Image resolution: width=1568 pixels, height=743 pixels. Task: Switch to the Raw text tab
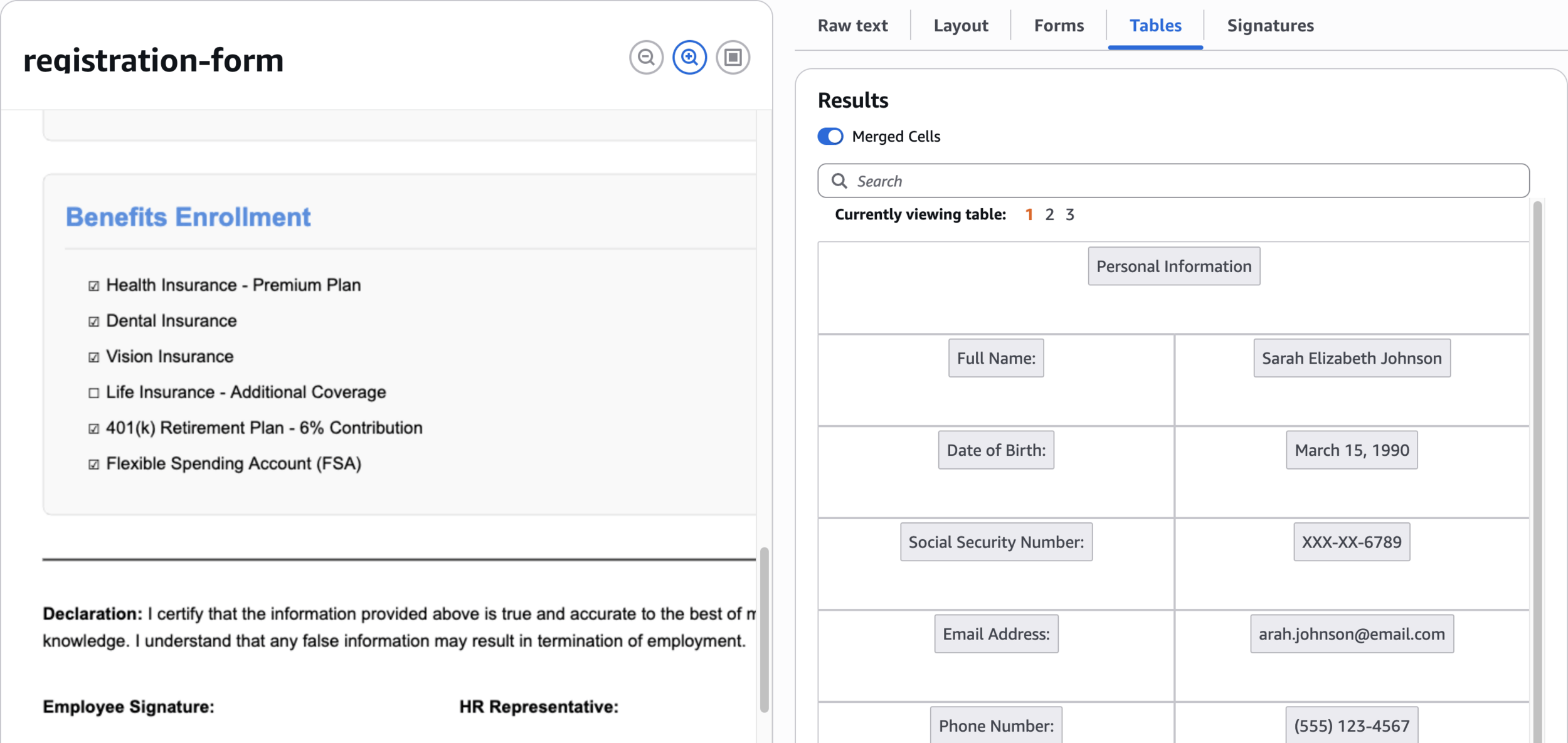click(x=852, y=26)
